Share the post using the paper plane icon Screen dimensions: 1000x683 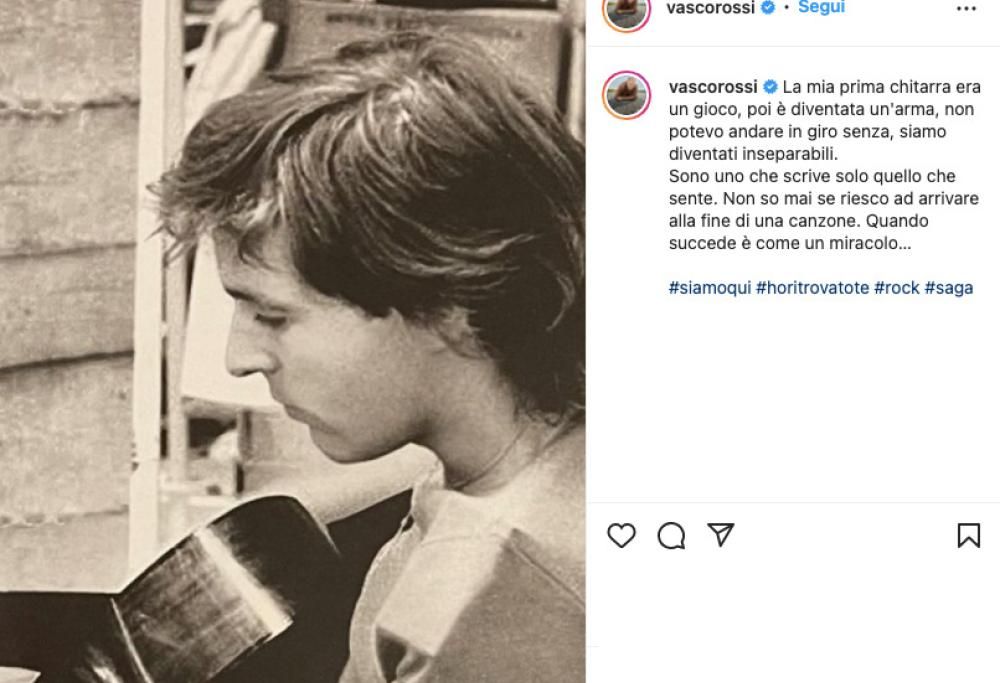tap(722, 535)
